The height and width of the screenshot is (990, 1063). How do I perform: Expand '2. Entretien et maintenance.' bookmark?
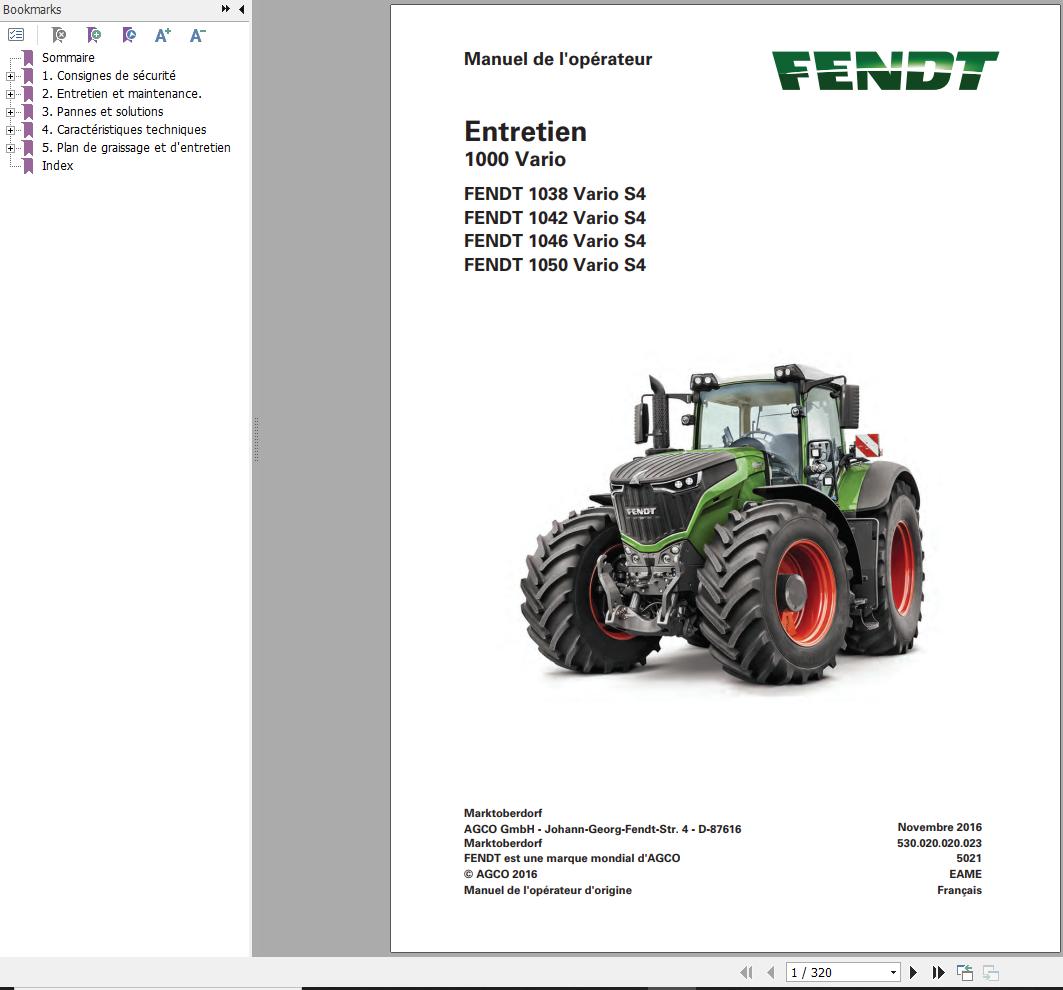point(10,94)
